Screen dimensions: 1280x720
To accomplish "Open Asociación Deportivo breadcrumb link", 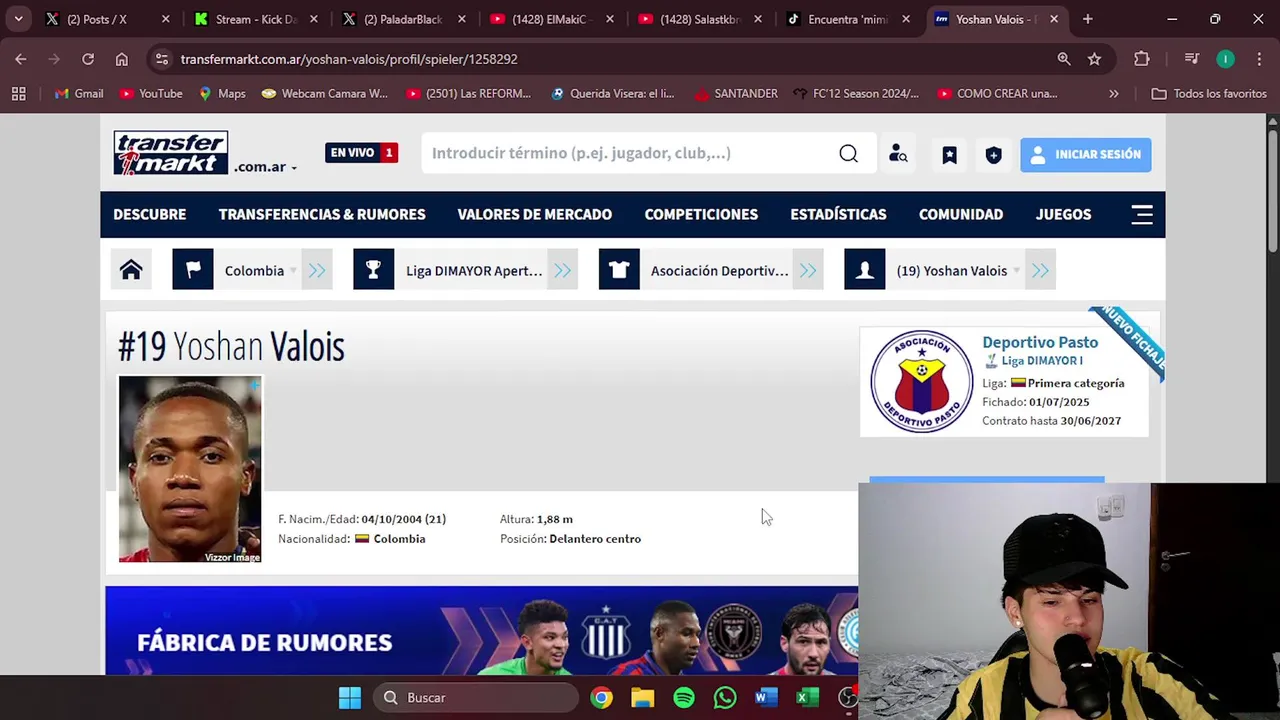I will coord(719,271).
